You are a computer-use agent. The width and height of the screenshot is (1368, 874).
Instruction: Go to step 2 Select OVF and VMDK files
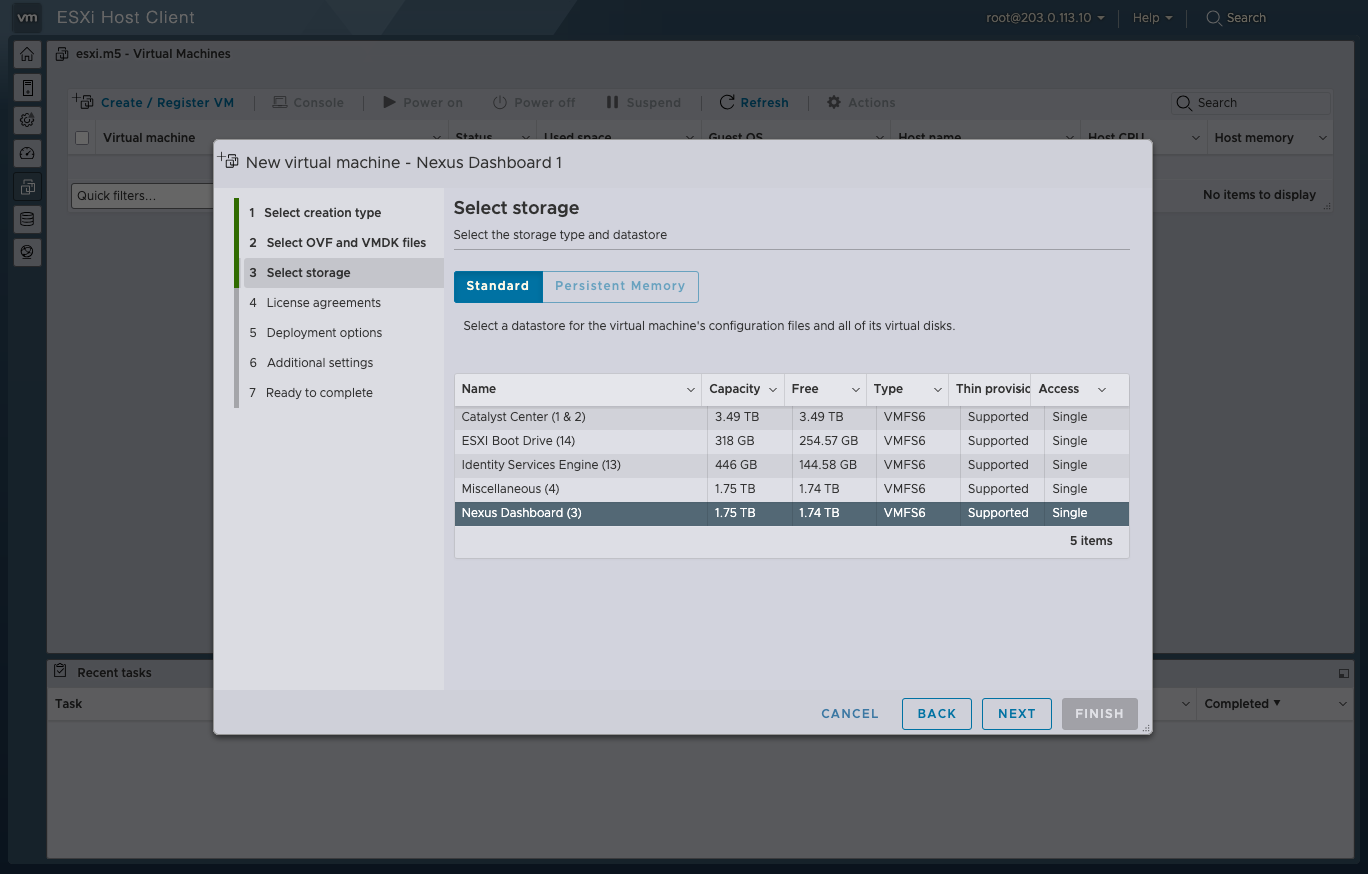pyautogui.click(x=337, y=242)
